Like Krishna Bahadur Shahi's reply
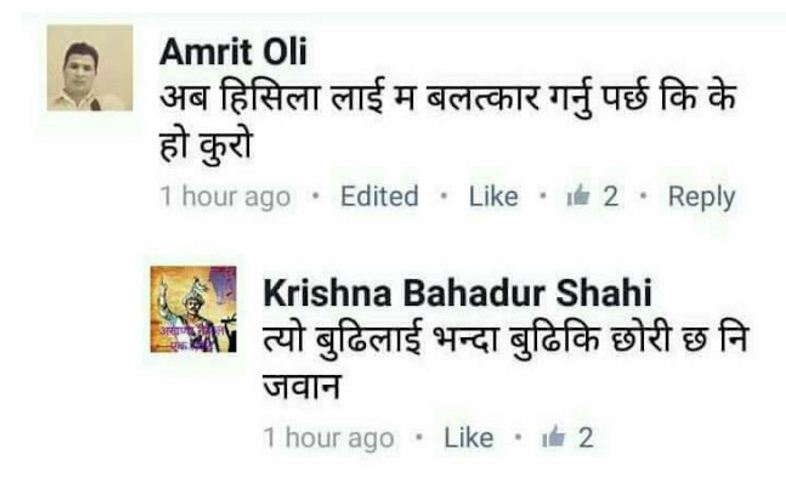The width and height of the screenshot is (786, 484). pos(469,438)
